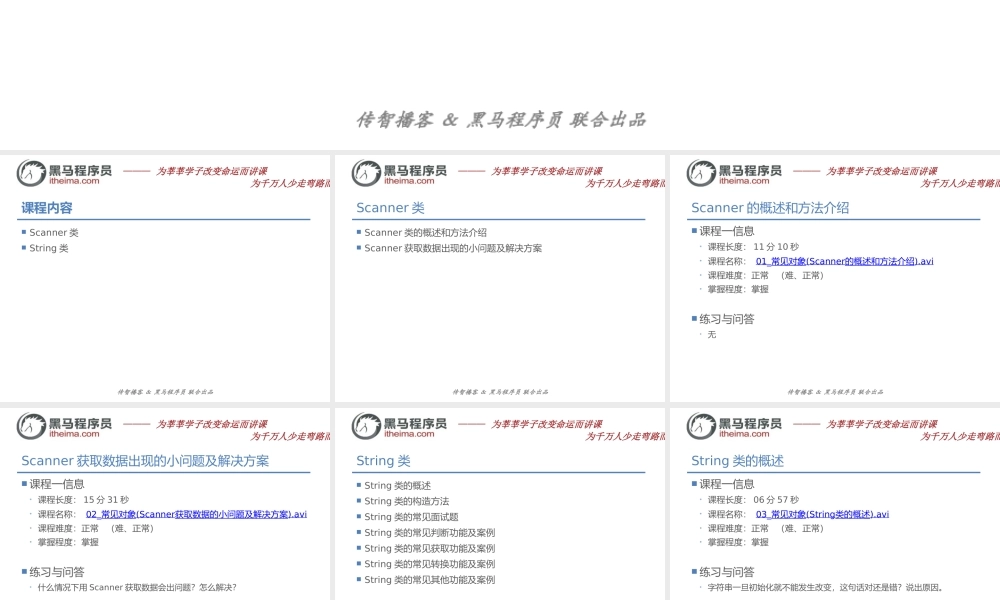
Task: Click the top banner 传智播客 & 黑马程序员 联合出品
Action: coord(500,118)
